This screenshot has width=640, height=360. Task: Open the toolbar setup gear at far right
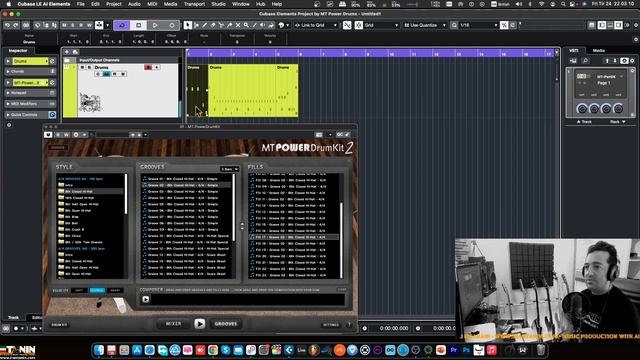(636, 25)
